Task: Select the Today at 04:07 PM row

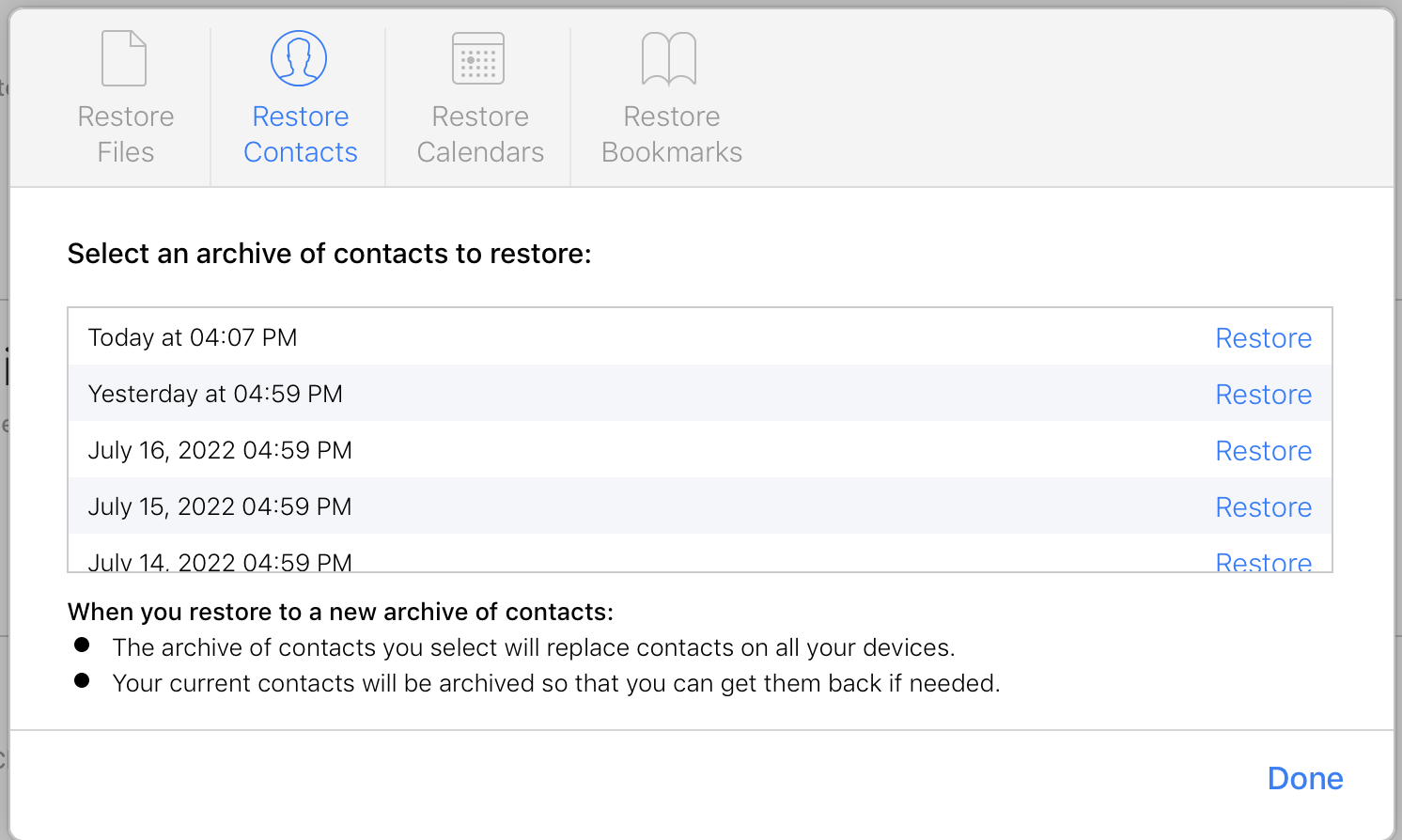Action: point(193,337)
